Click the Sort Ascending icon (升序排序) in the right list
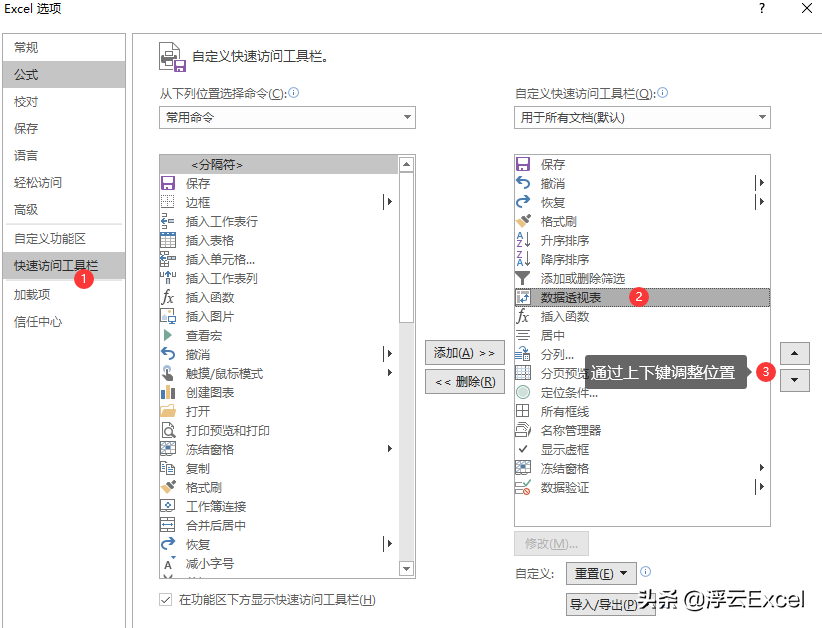 pyautogui.click(x=523, y=240)
